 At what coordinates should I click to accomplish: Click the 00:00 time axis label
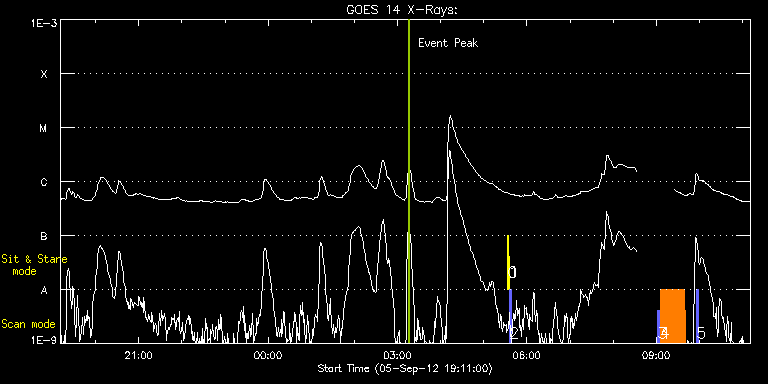pyautogui.click(x=268, y=355)
